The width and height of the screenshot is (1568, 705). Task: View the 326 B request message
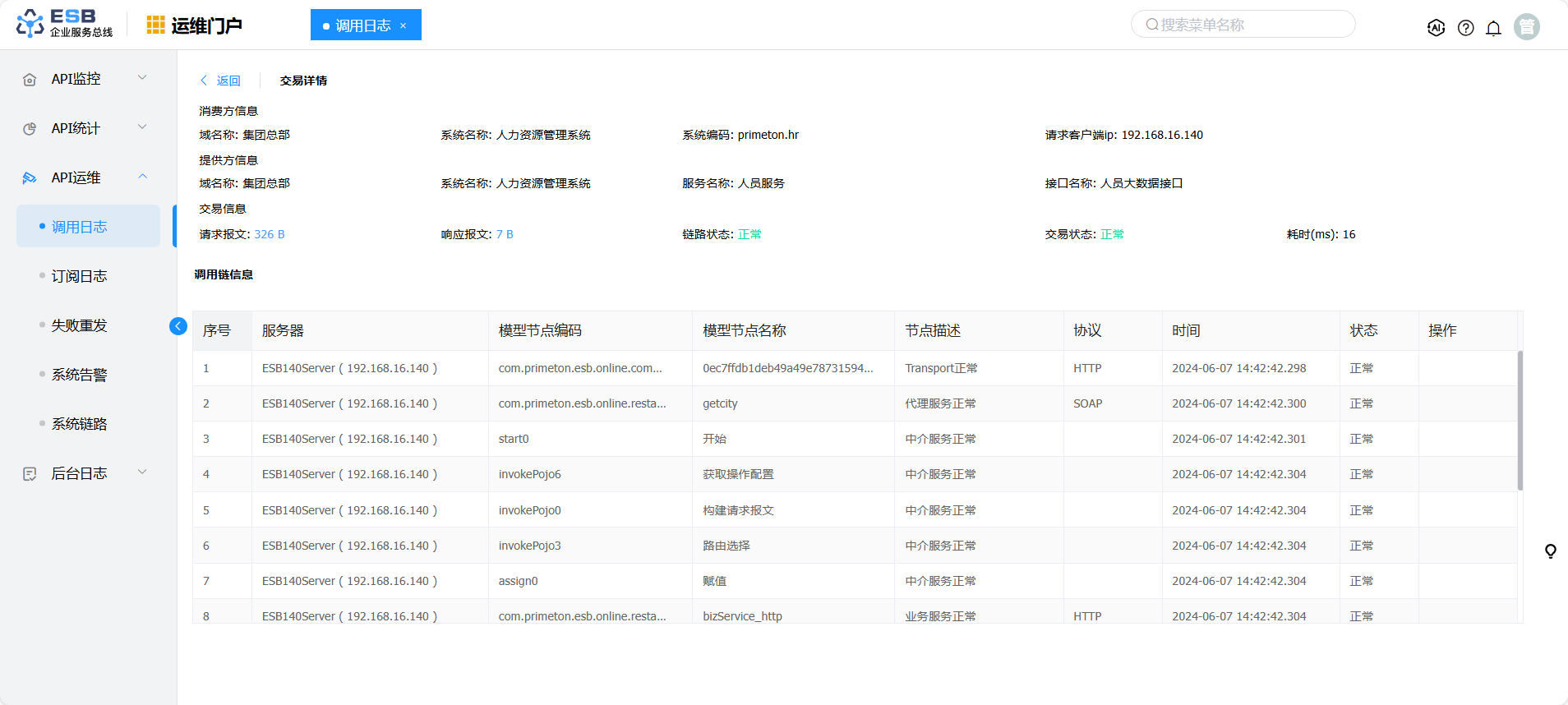coord(269,234)
